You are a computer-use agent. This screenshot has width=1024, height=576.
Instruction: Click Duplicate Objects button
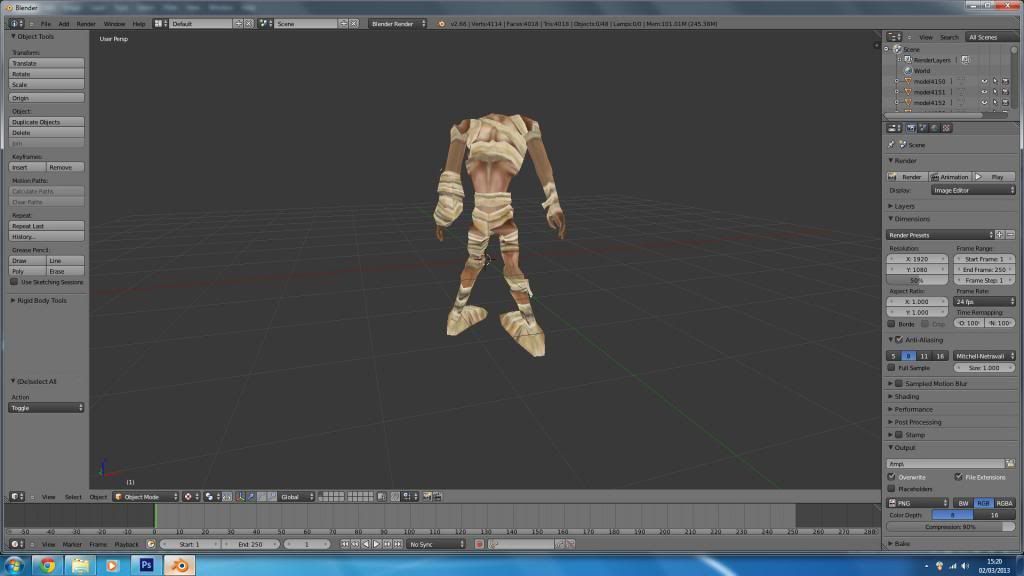(46, 122)
